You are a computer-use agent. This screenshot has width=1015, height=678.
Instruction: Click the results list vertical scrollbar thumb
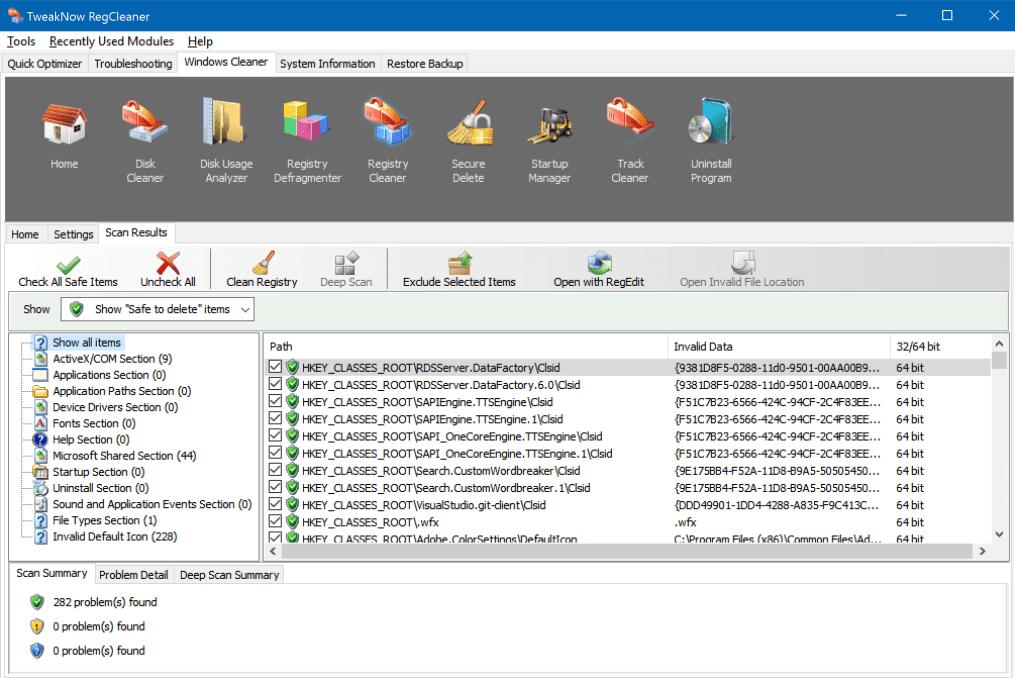[999, 361]
